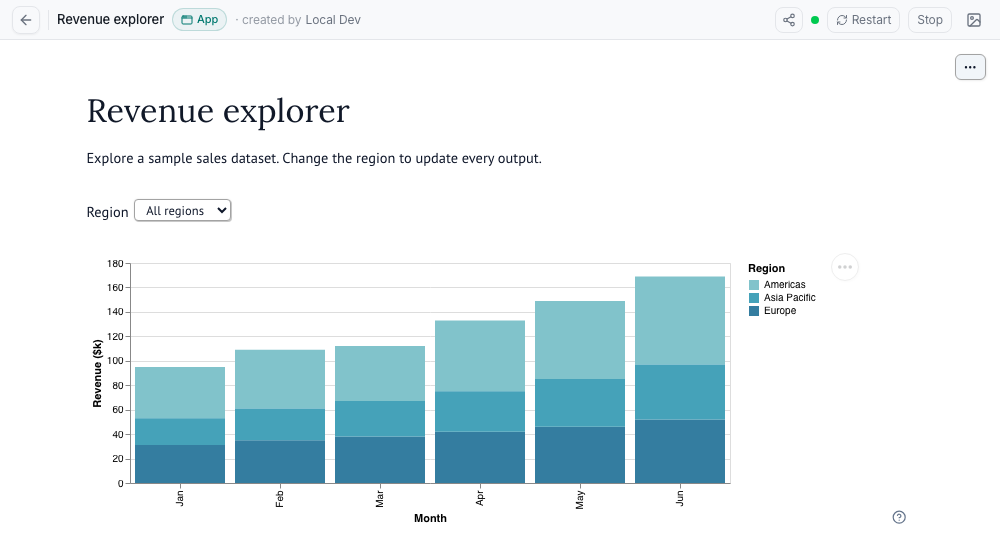Click the Jun Americas bar segment
Viewport: 1000px width, 560px height.
pos(680,321)
